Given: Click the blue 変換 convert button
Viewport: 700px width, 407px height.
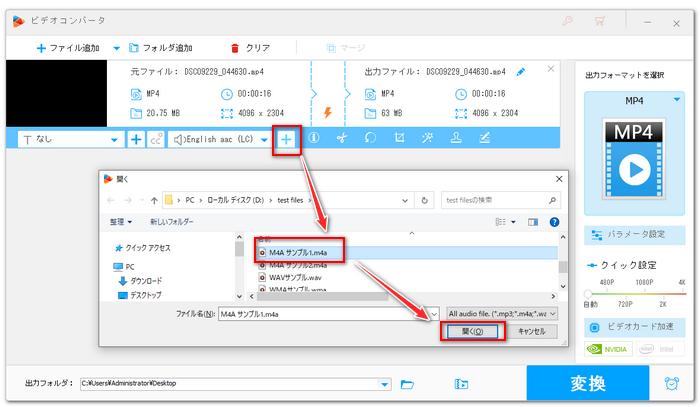Looking at the screenshot, I should (x=588, y=383).
